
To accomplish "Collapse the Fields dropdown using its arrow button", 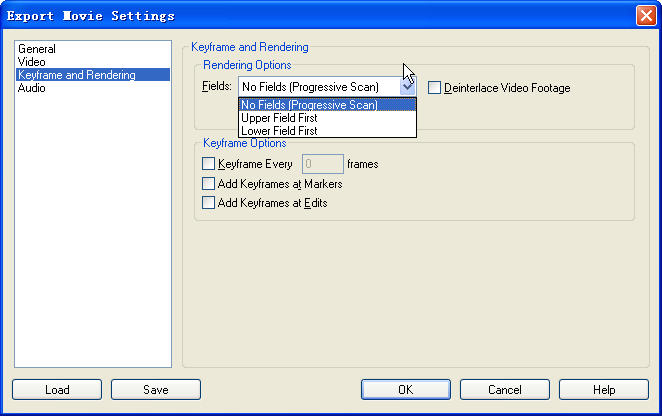I will 408,87.
